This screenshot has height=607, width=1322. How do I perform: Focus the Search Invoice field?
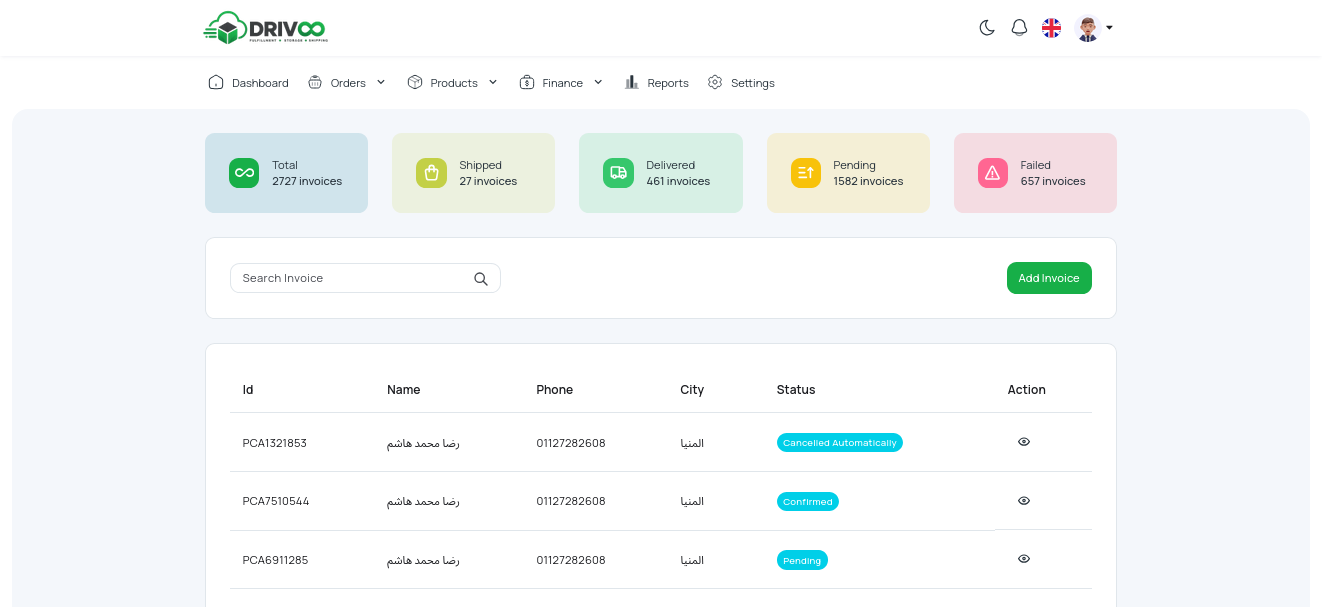(x=365, y=278)
